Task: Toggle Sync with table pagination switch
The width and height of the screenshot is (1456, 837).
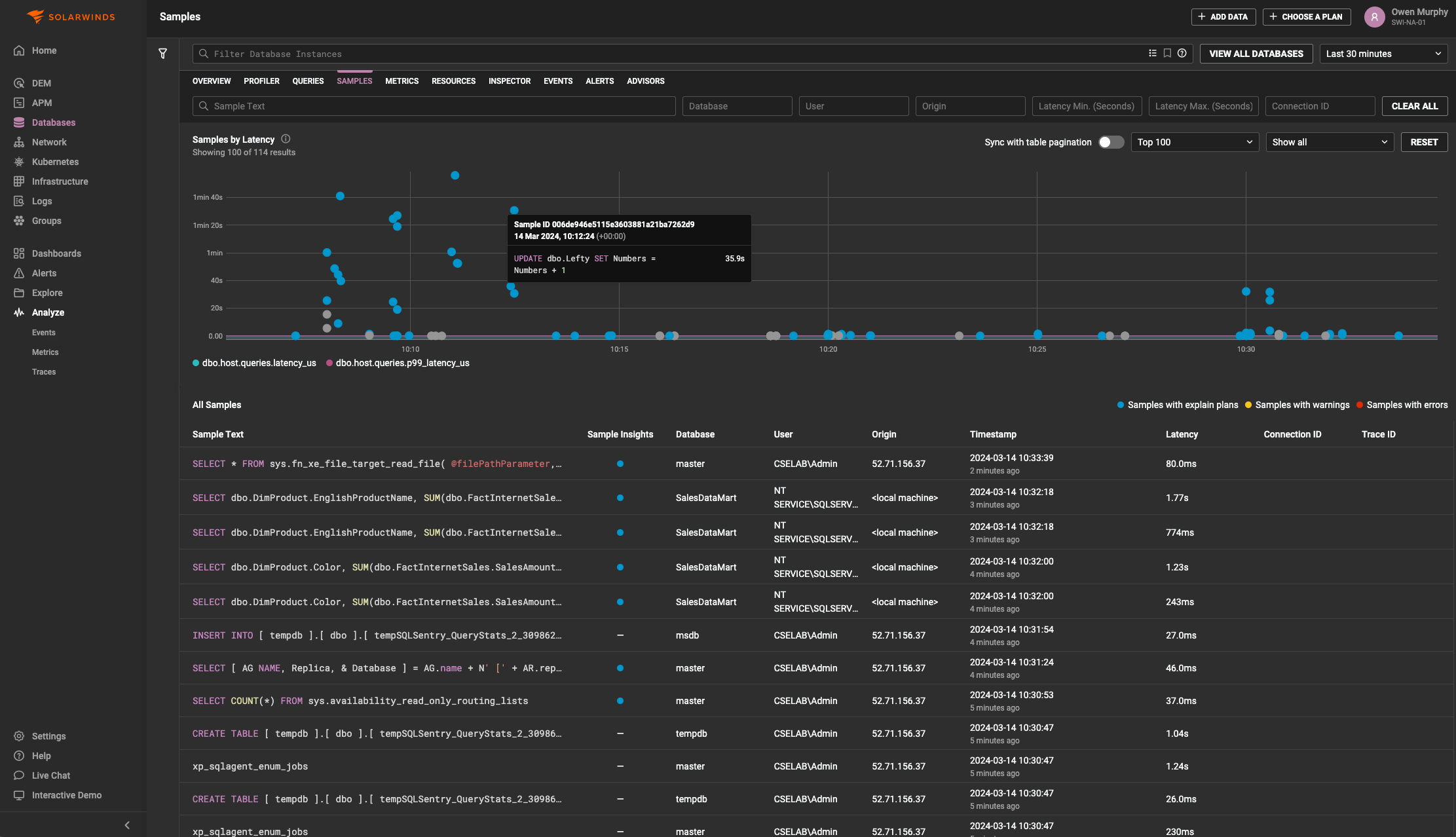Action: pos(1111,142)
